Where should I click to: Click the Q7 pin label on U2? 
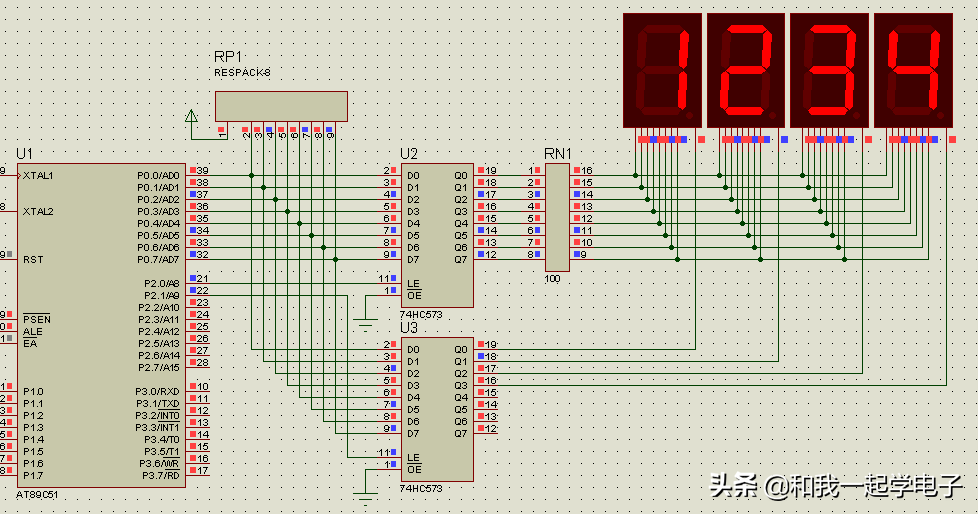[x=460, y=259]
